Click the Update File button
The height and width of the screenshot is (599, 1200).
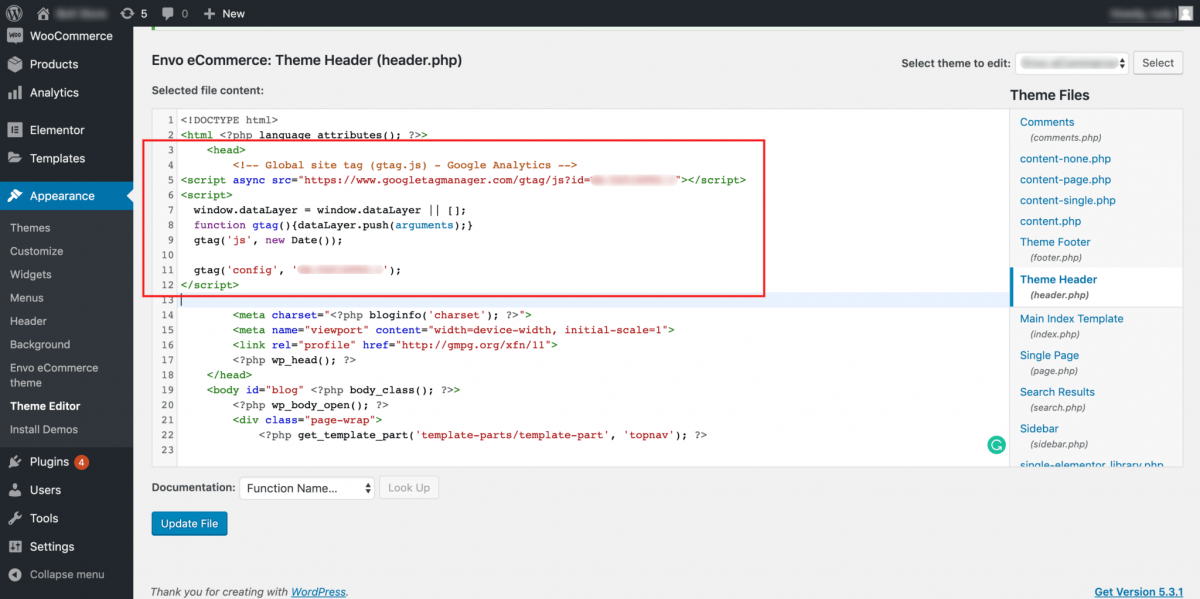coord(190,524)
